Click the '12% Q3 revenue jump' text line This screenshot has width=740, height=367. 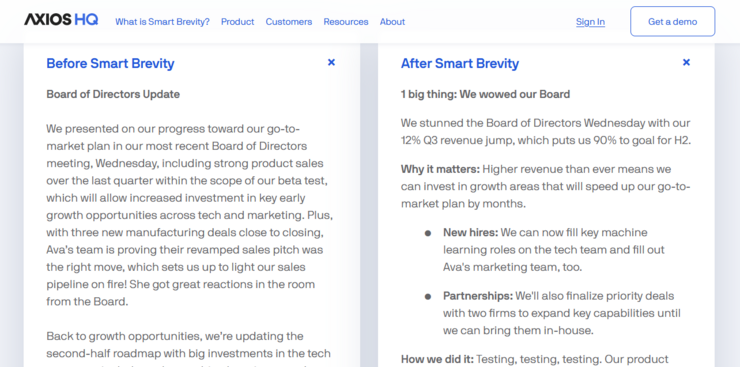click(546, 140)
